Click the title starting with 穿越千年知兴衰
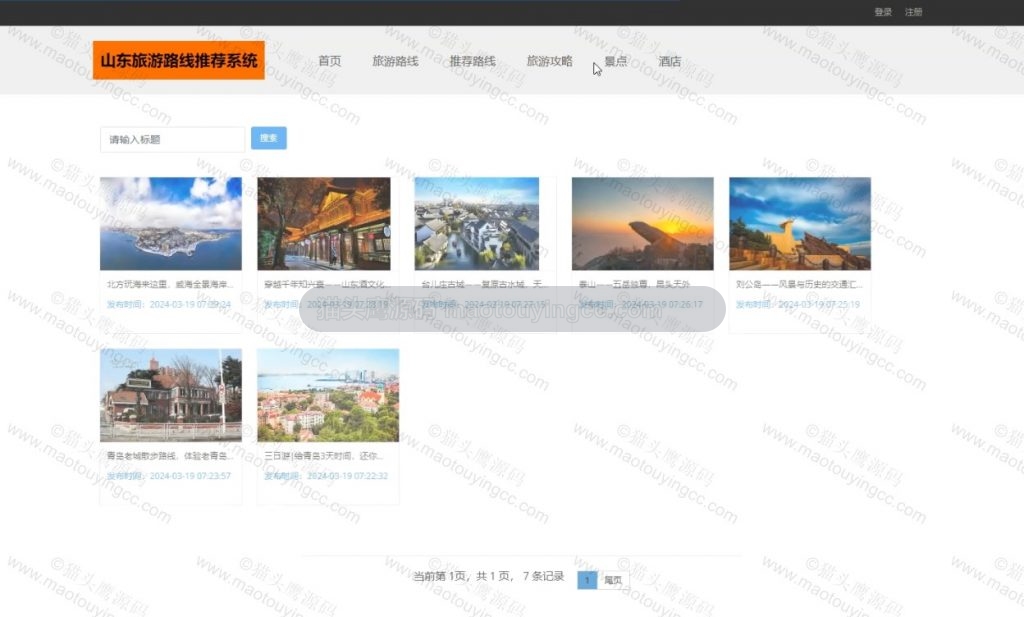 tap(327, 284)
